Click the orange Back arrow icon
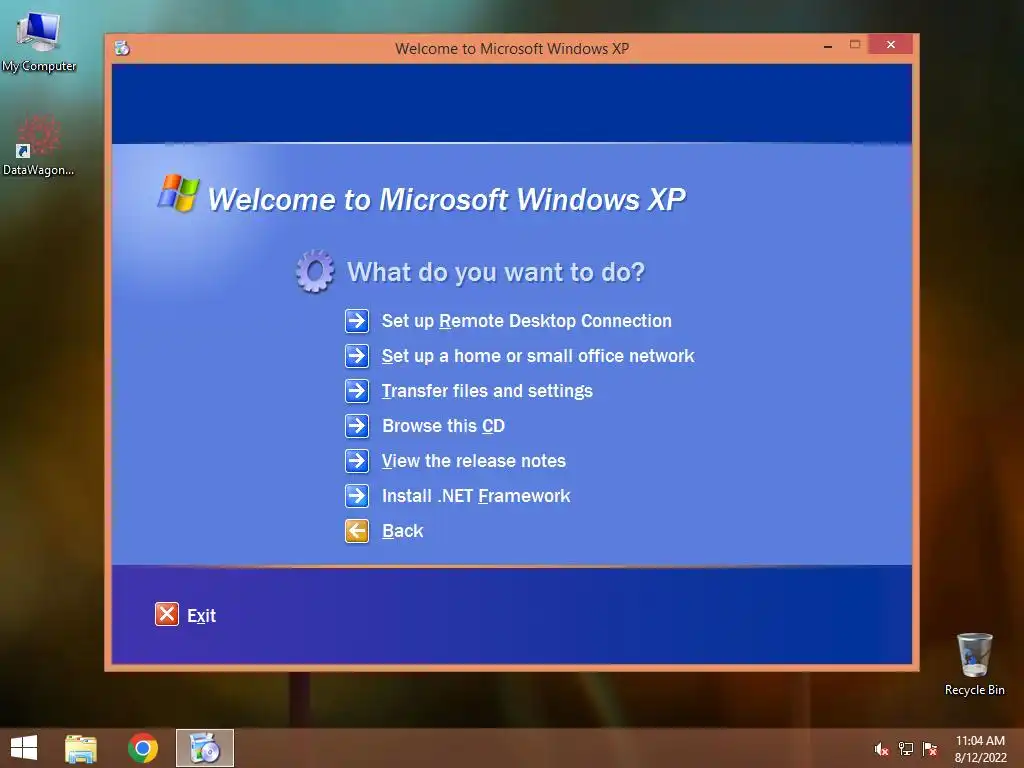The image size is (1024, 768). click(357, 531)
